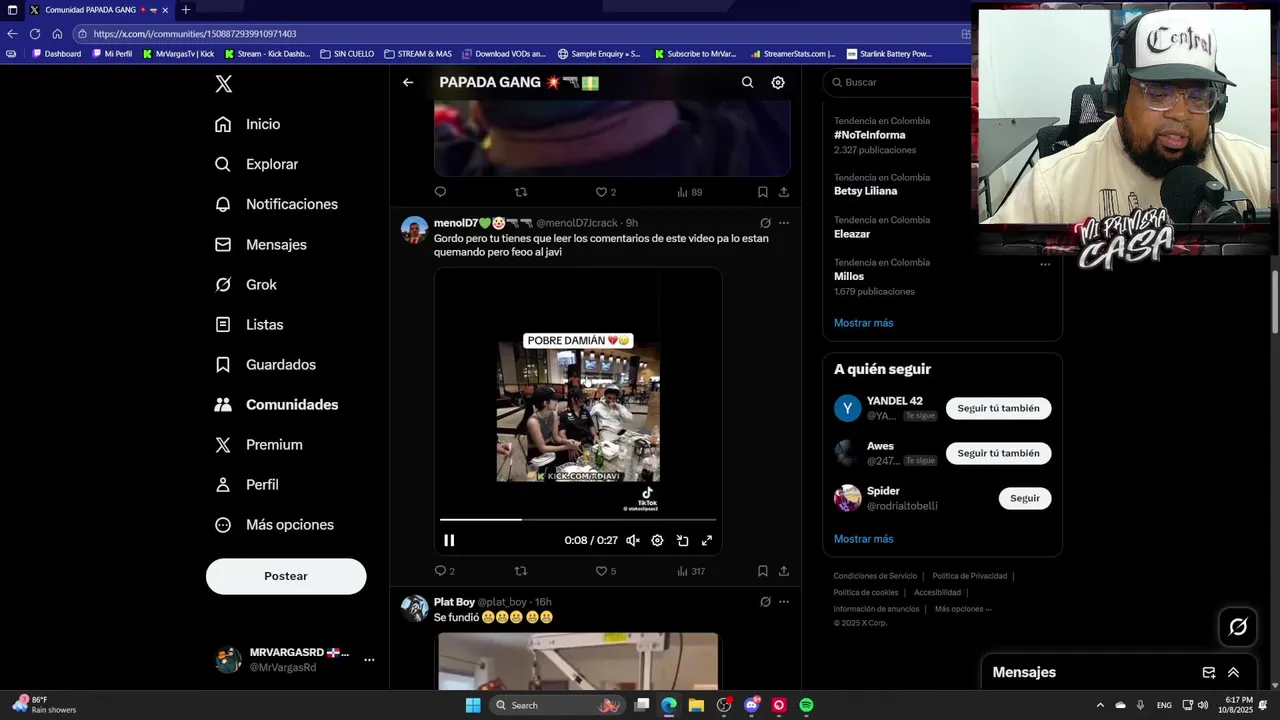Share the top post with 89 views
Viewport: 1280px width, 720px height.
(784, 192)
